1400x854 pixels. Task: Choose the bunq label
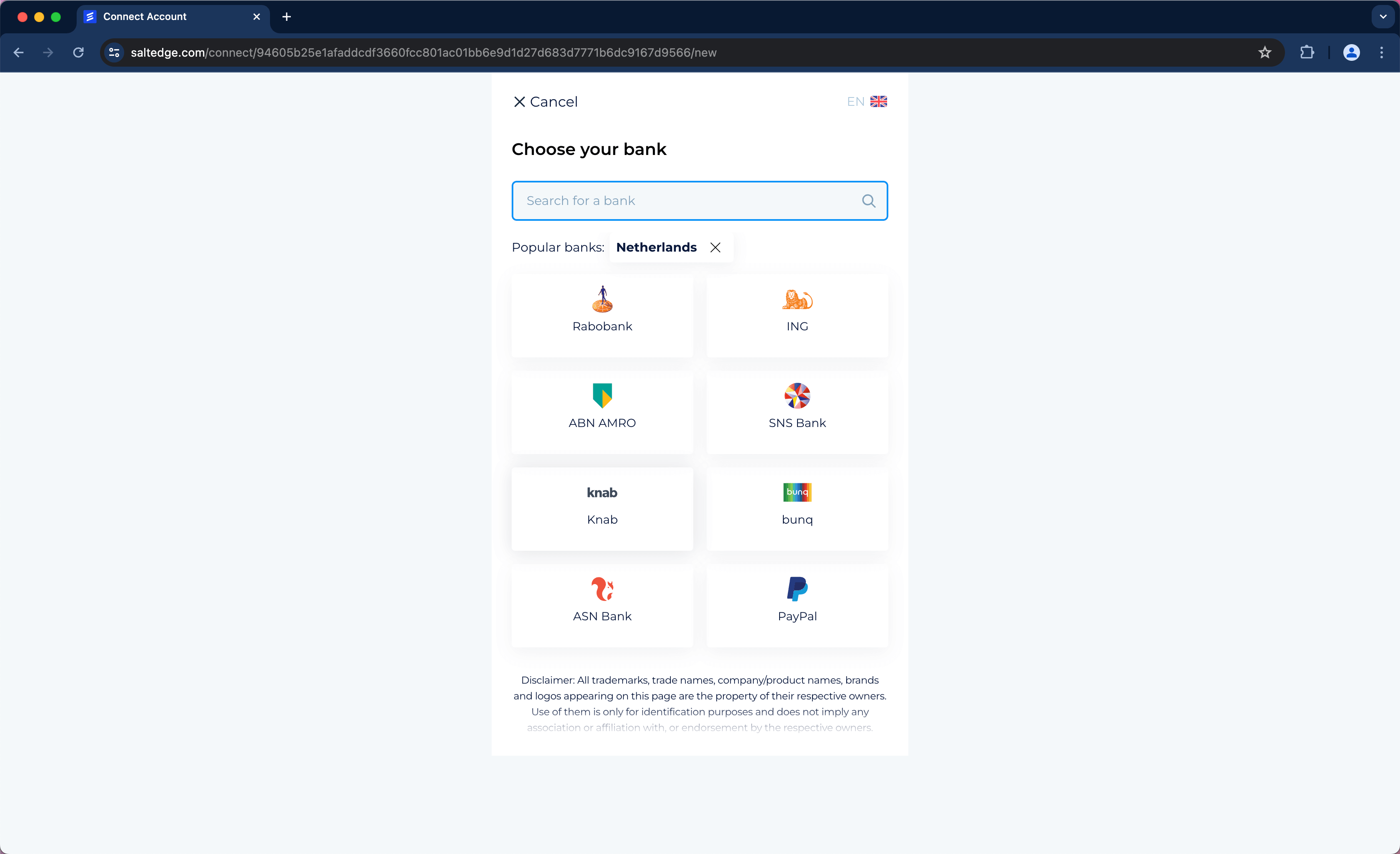797,520
